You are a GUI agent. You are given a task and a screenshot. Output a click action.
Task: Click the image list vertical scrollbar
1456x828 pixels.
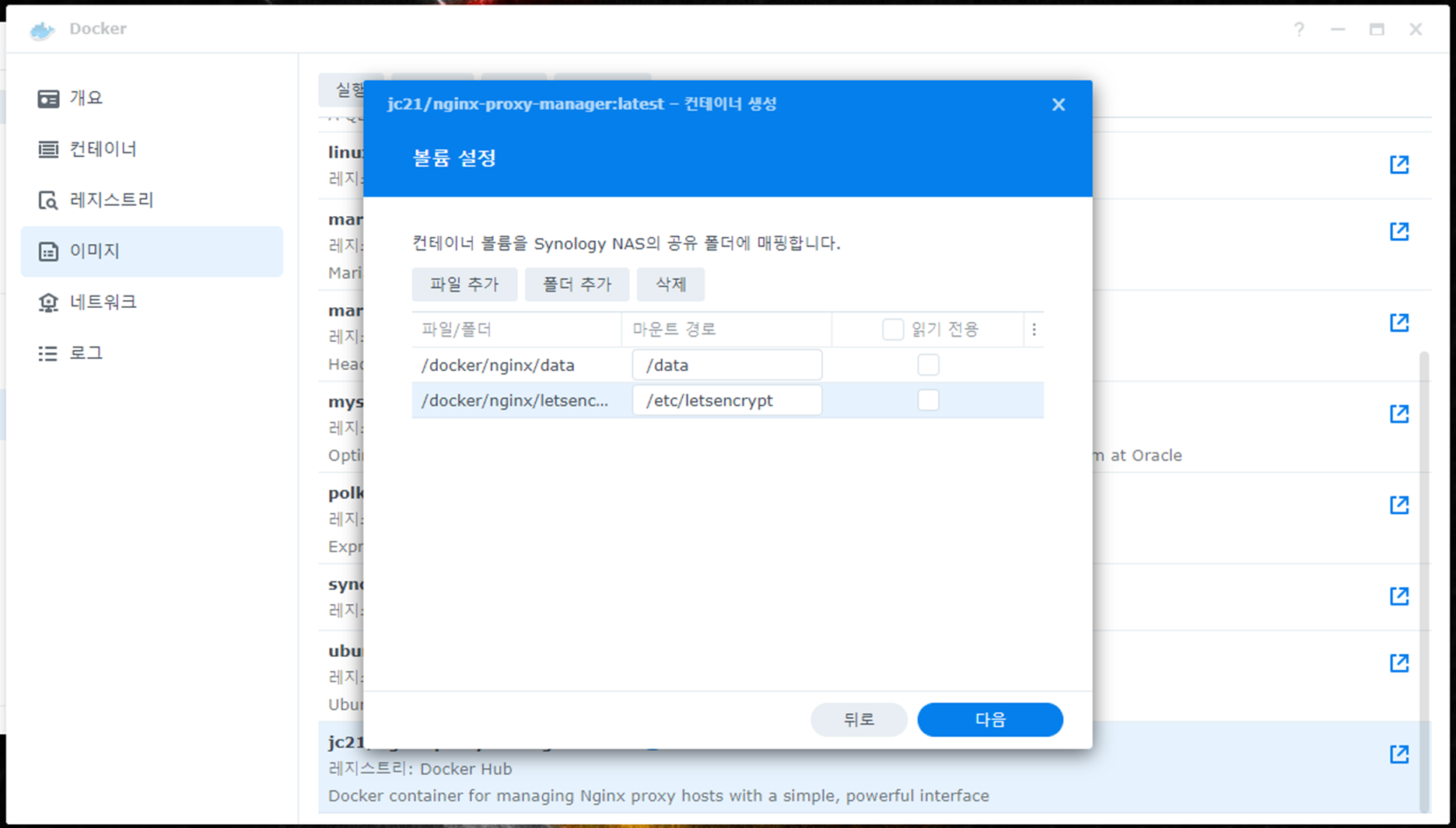[1424, 582]
